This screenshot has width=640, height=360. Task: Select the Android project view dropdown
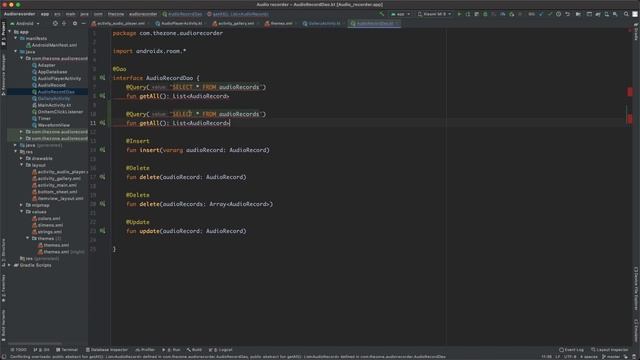tap(25, 24)
